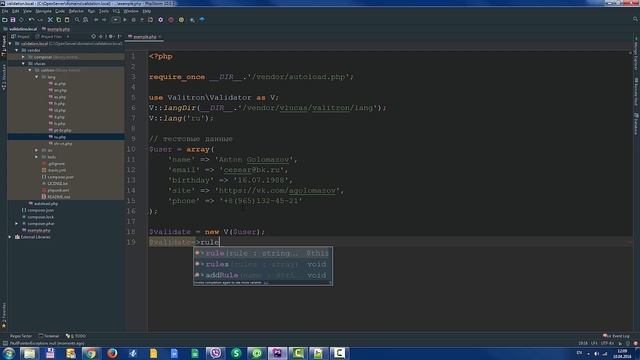Open the Window menu
Viewport: 640px width, 360px height.
131,11
